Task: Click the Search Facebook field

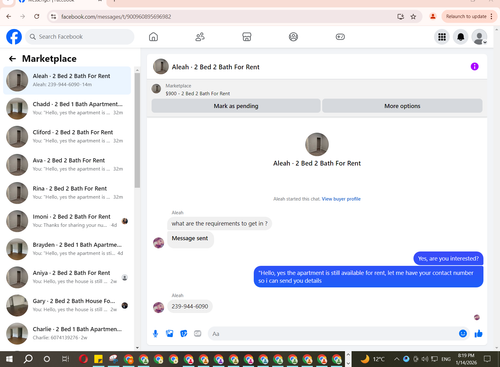Action: coord(80,37)
